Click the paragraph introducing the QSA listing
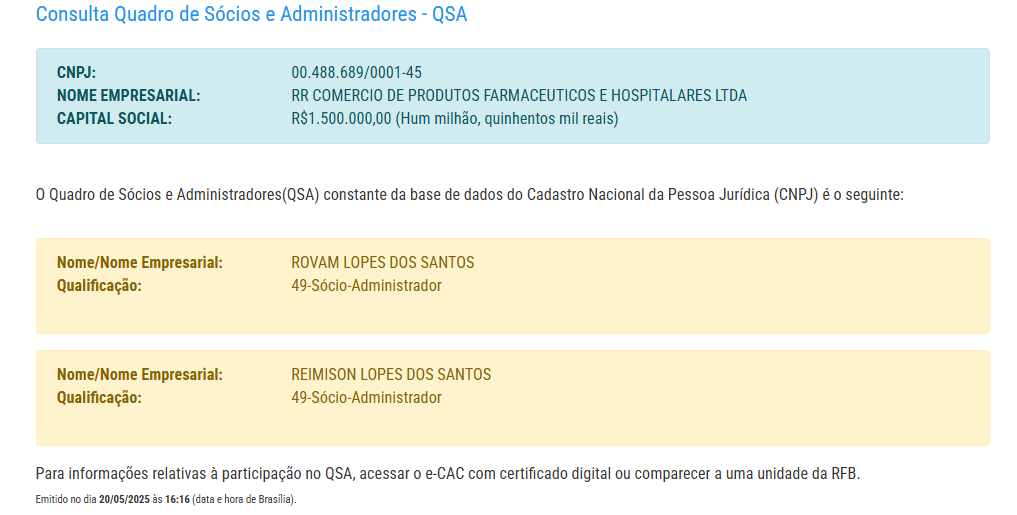Screen dimensions: 1017x515 point(469,195)
